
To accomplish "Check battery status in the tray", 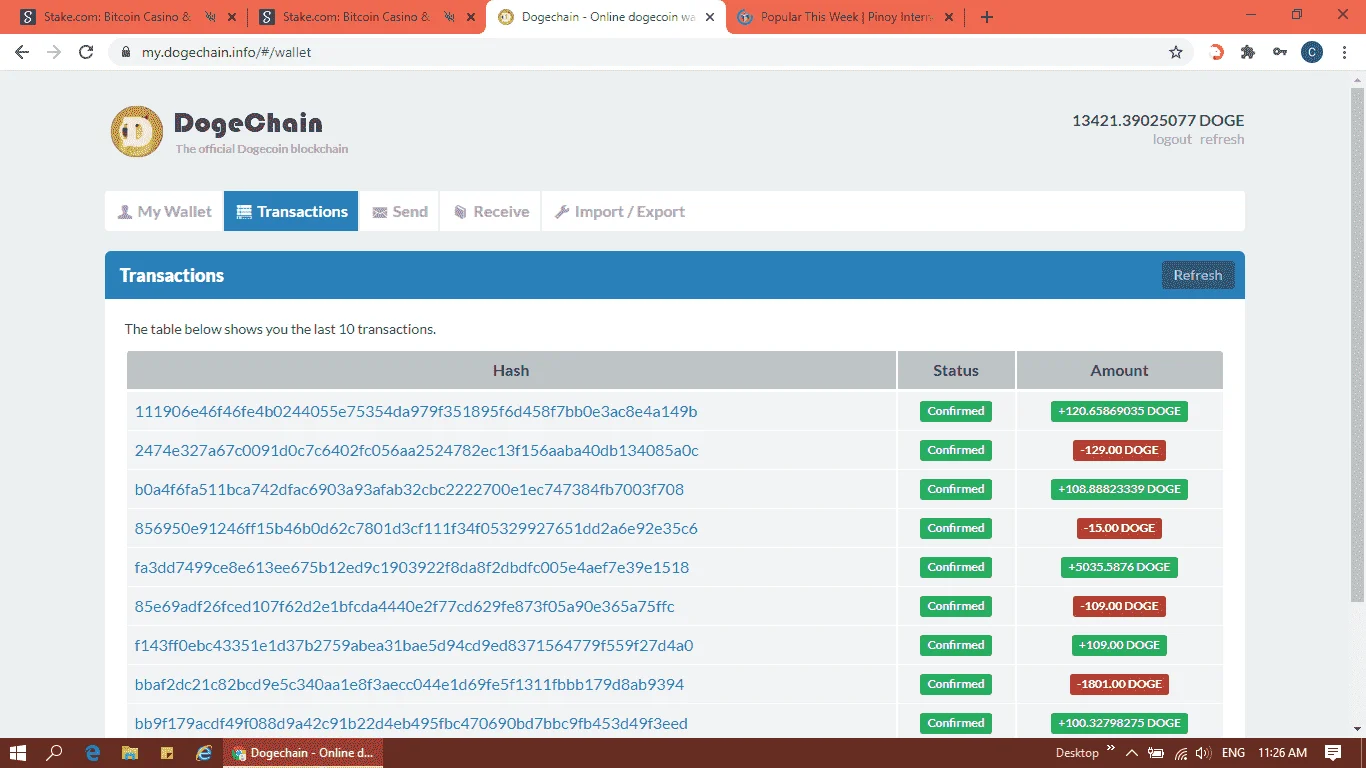I will (x=1156, y=753).
